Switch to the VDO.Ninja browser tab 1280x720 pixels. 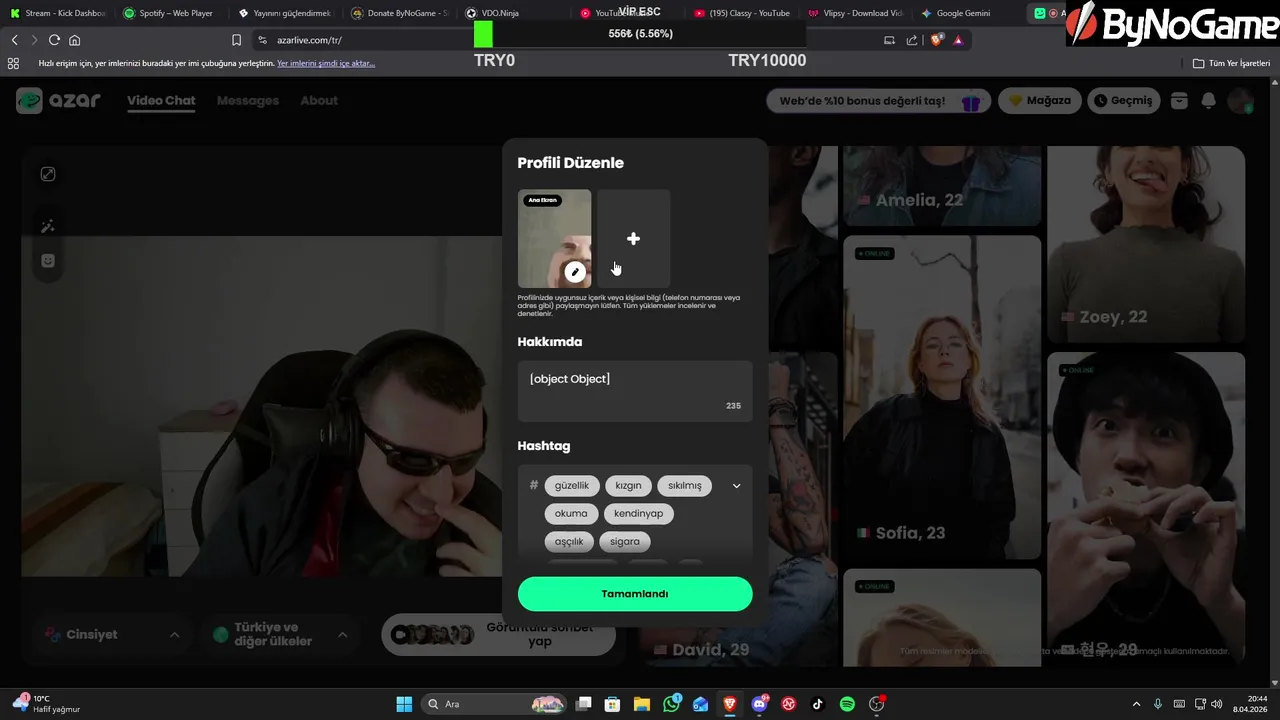click(x=500, y=13)
